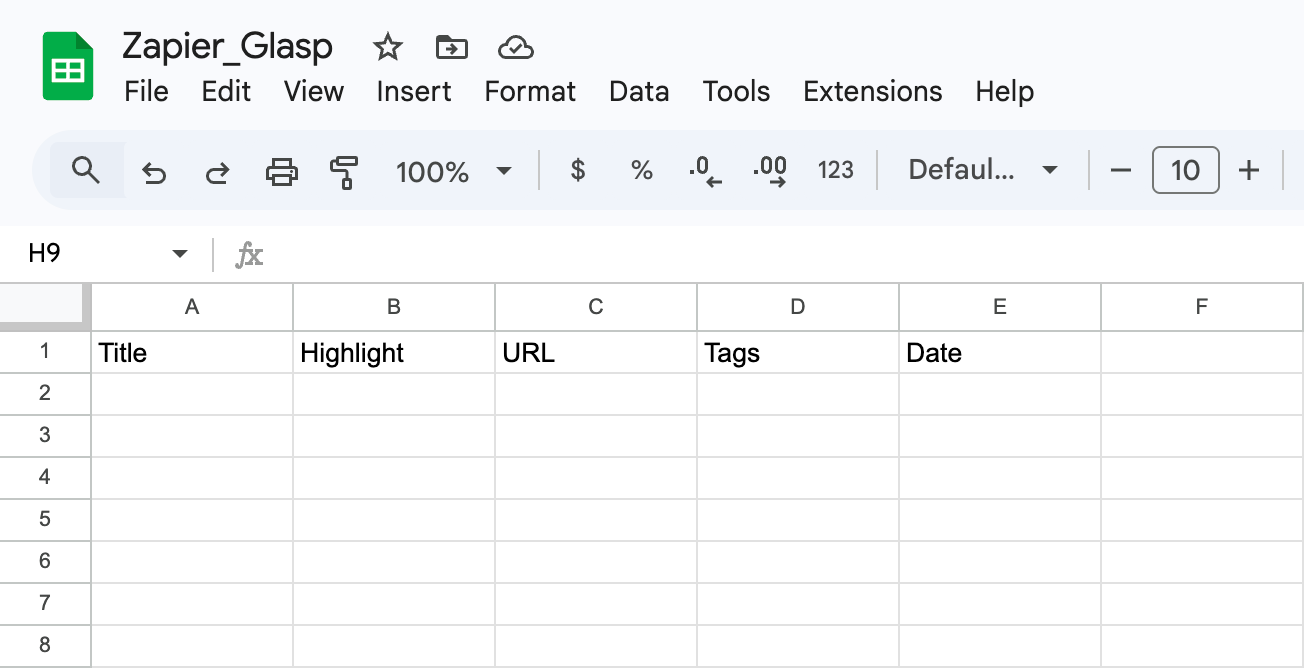Open the Tools menu
Viewport: 1304px width, 668px height.
coord(736,92)
